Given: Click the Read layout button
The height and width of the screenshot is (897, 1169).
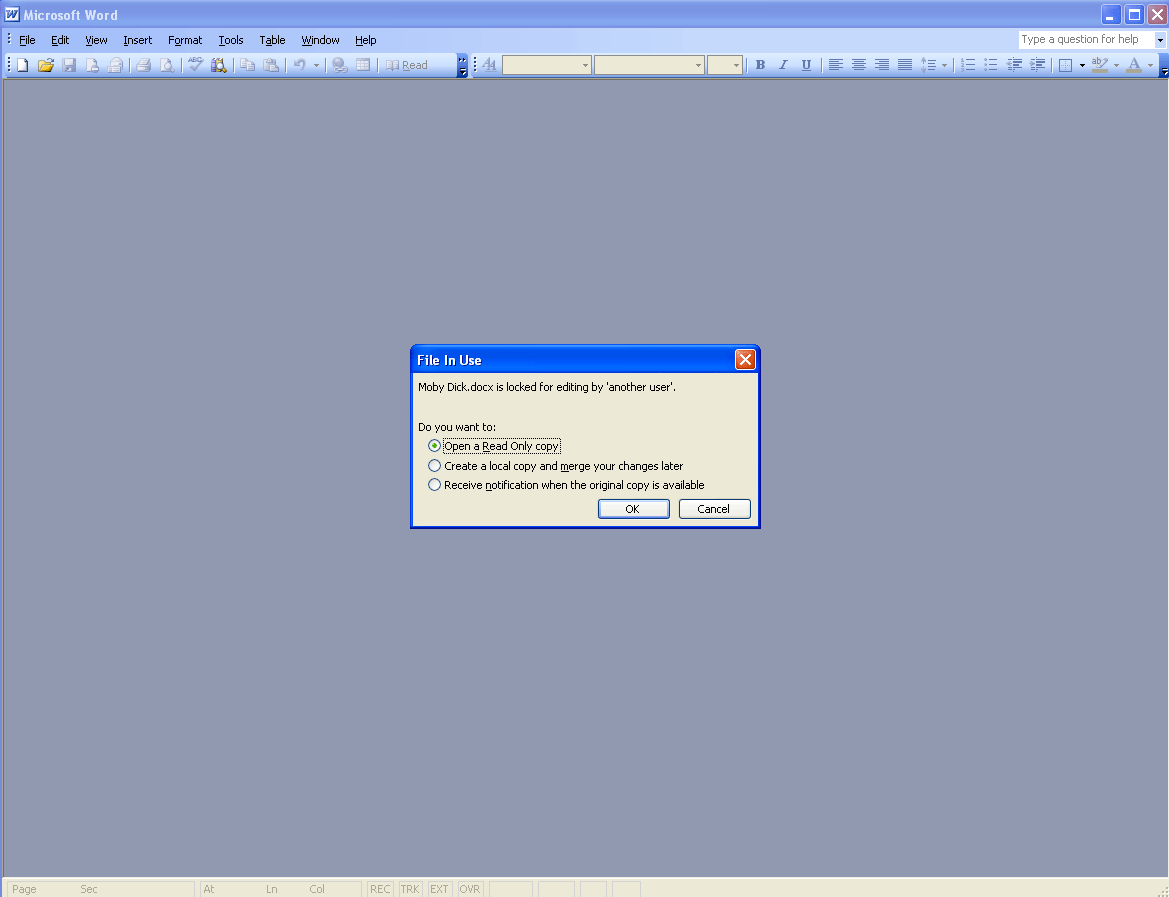Looking at the screenshot, I should (x=407, y=65).
